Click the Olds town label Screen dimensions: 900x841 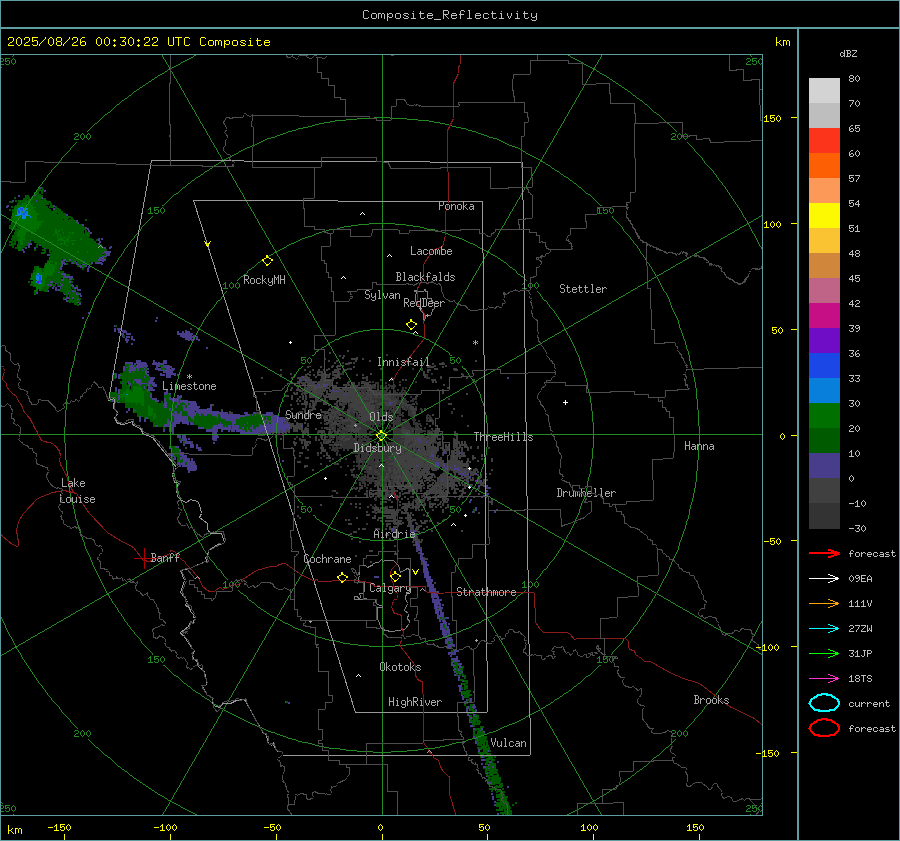point(381,417)
